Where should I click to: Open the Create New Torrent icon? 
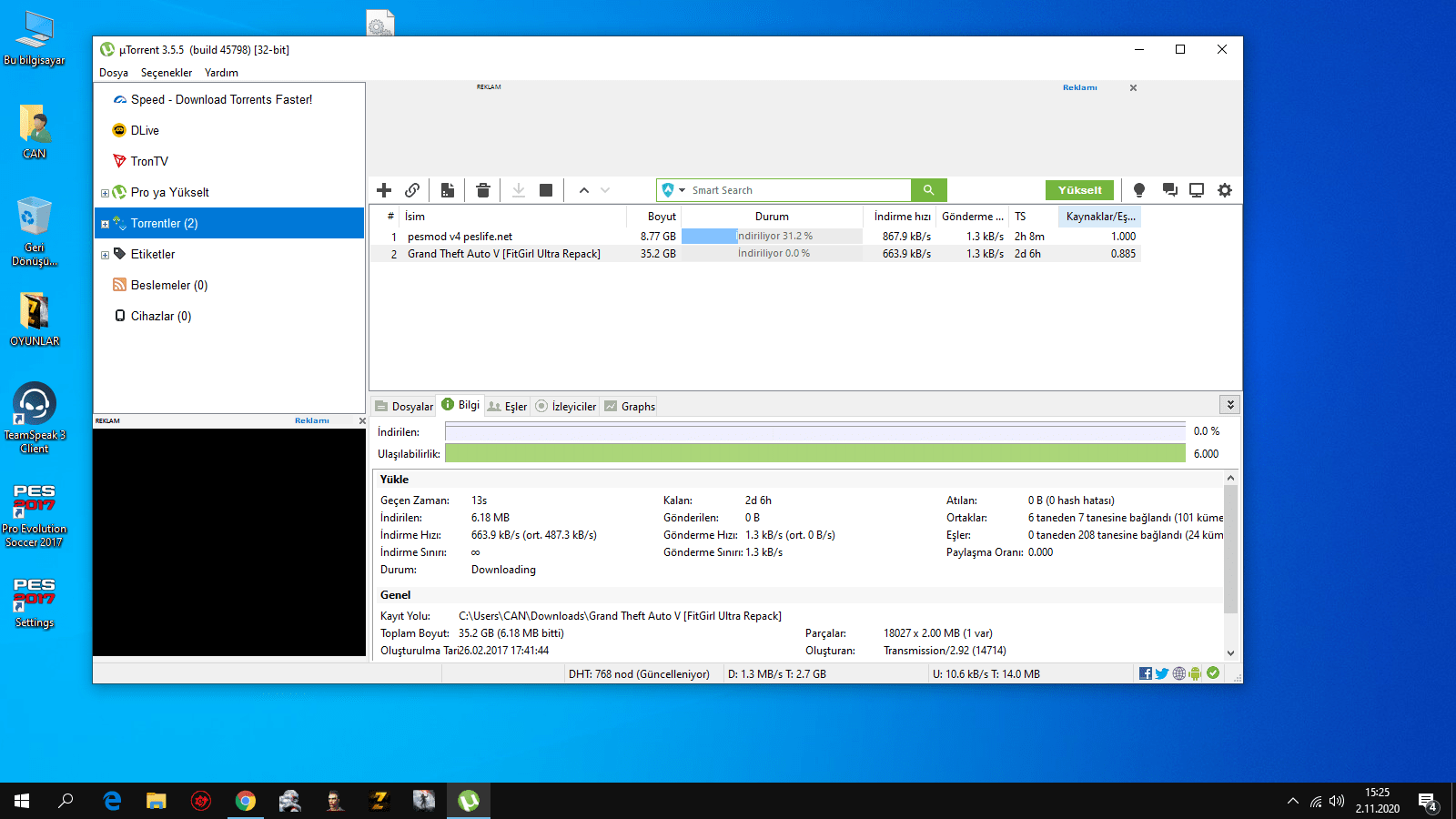(448, 190)
